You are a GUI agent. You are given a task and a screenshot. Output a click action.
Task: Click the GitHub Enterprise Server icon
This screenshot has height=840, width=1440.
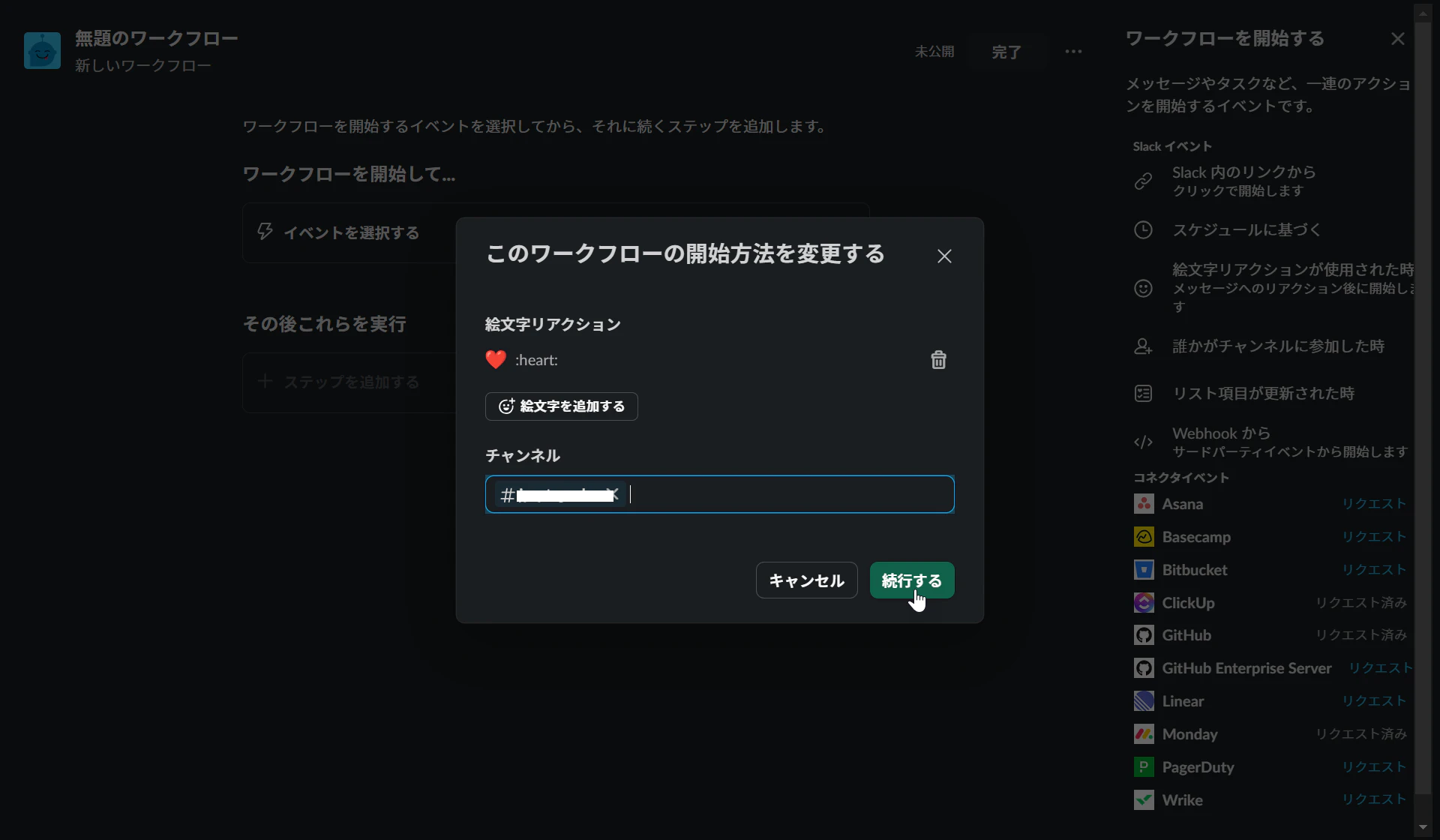pos(1144,668)
